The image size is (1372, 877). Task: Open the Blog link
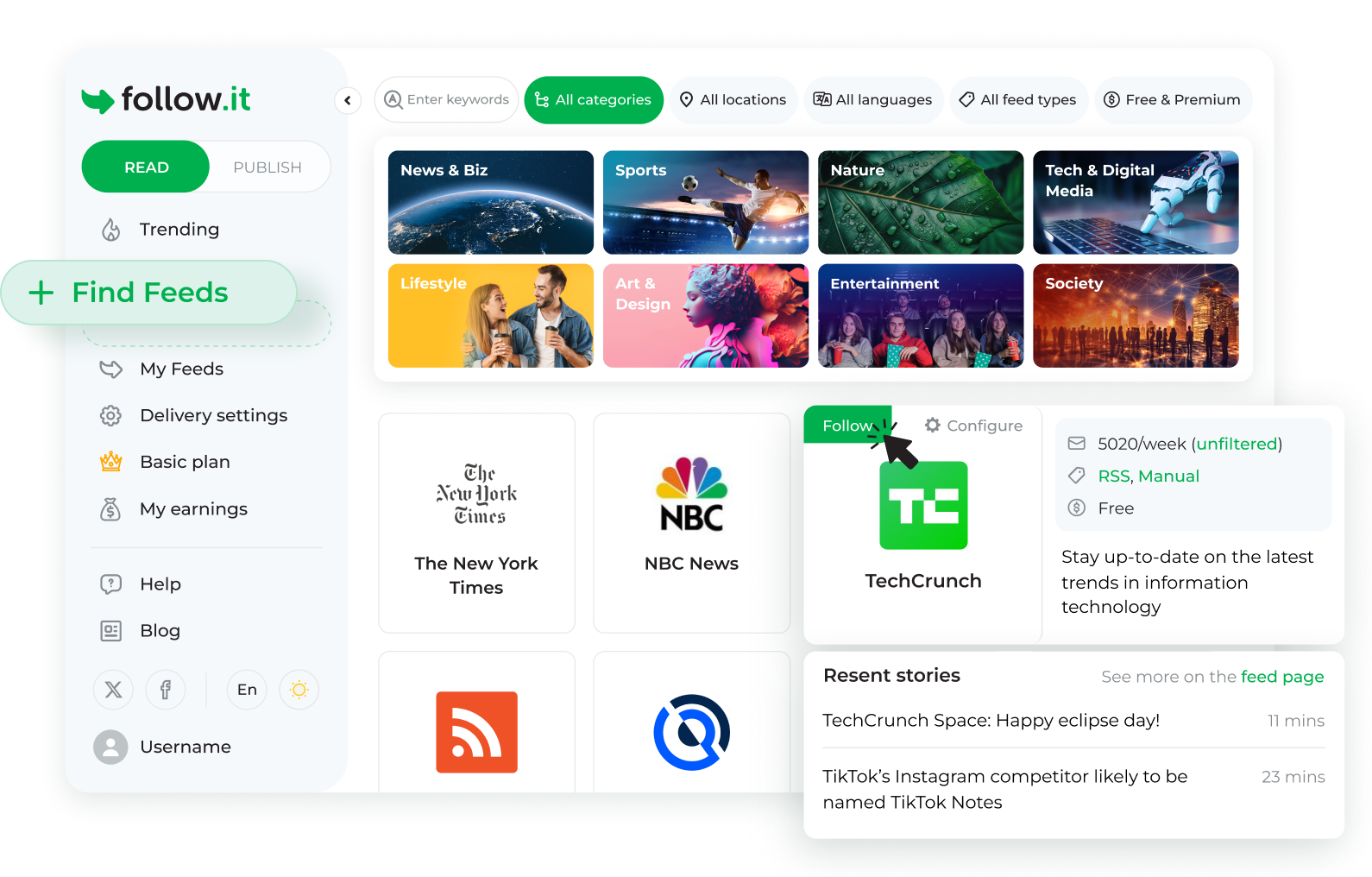160,631
